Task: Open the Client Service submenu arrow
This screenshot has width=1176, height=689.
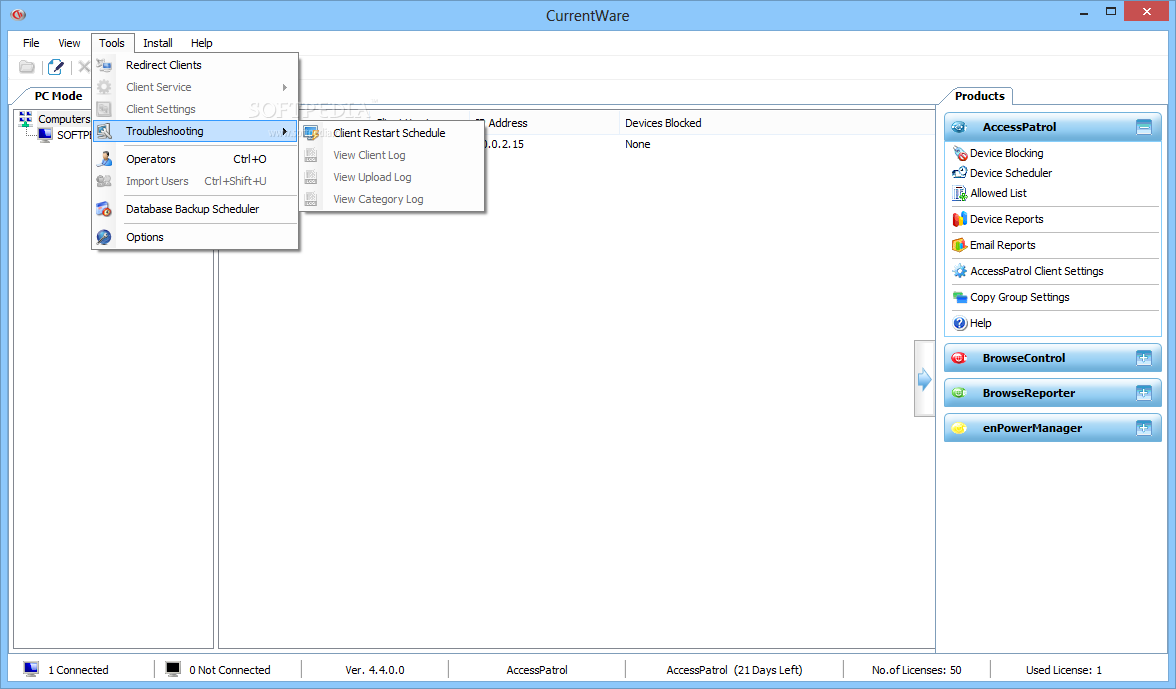Action: (x=285, y=88)
